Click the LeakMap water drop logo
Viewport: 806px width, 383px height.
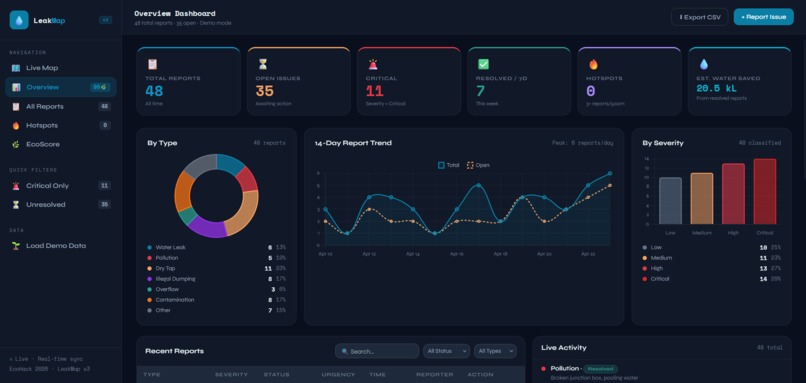coord(19,20)
